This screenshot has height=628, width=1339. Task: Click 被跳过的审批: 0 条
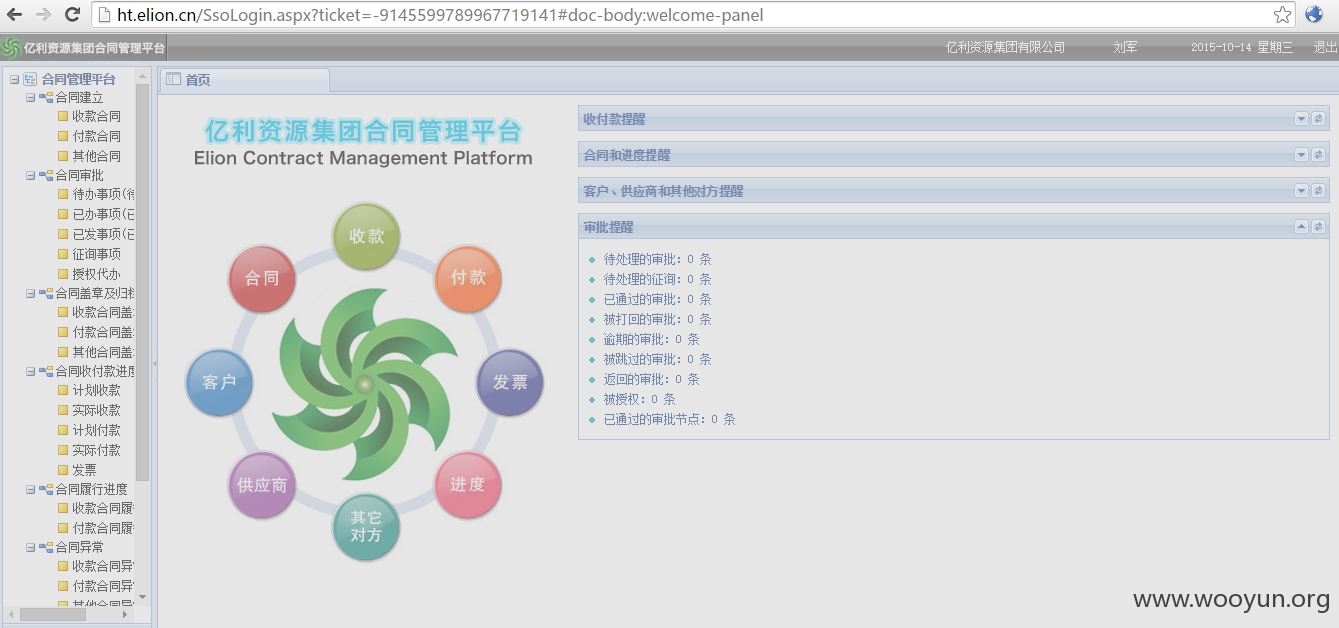point(657,359)
